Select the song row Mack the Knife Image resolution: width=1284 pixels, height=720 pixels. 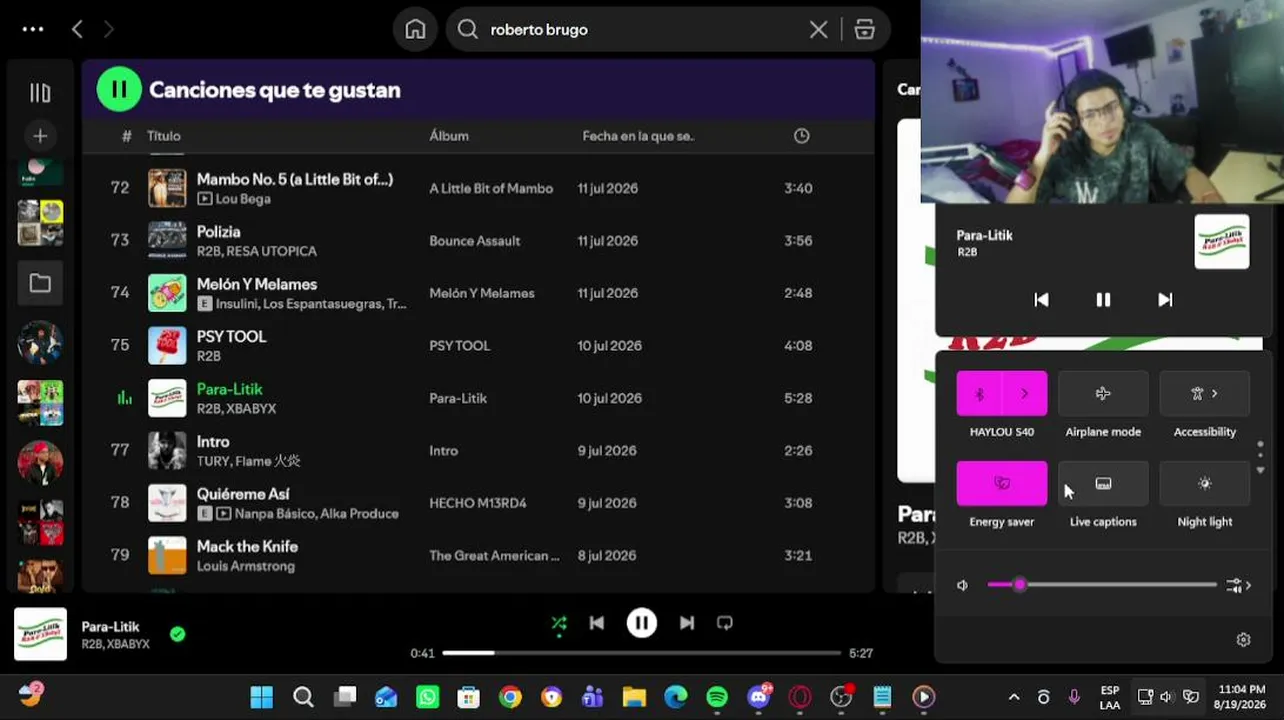478,555
